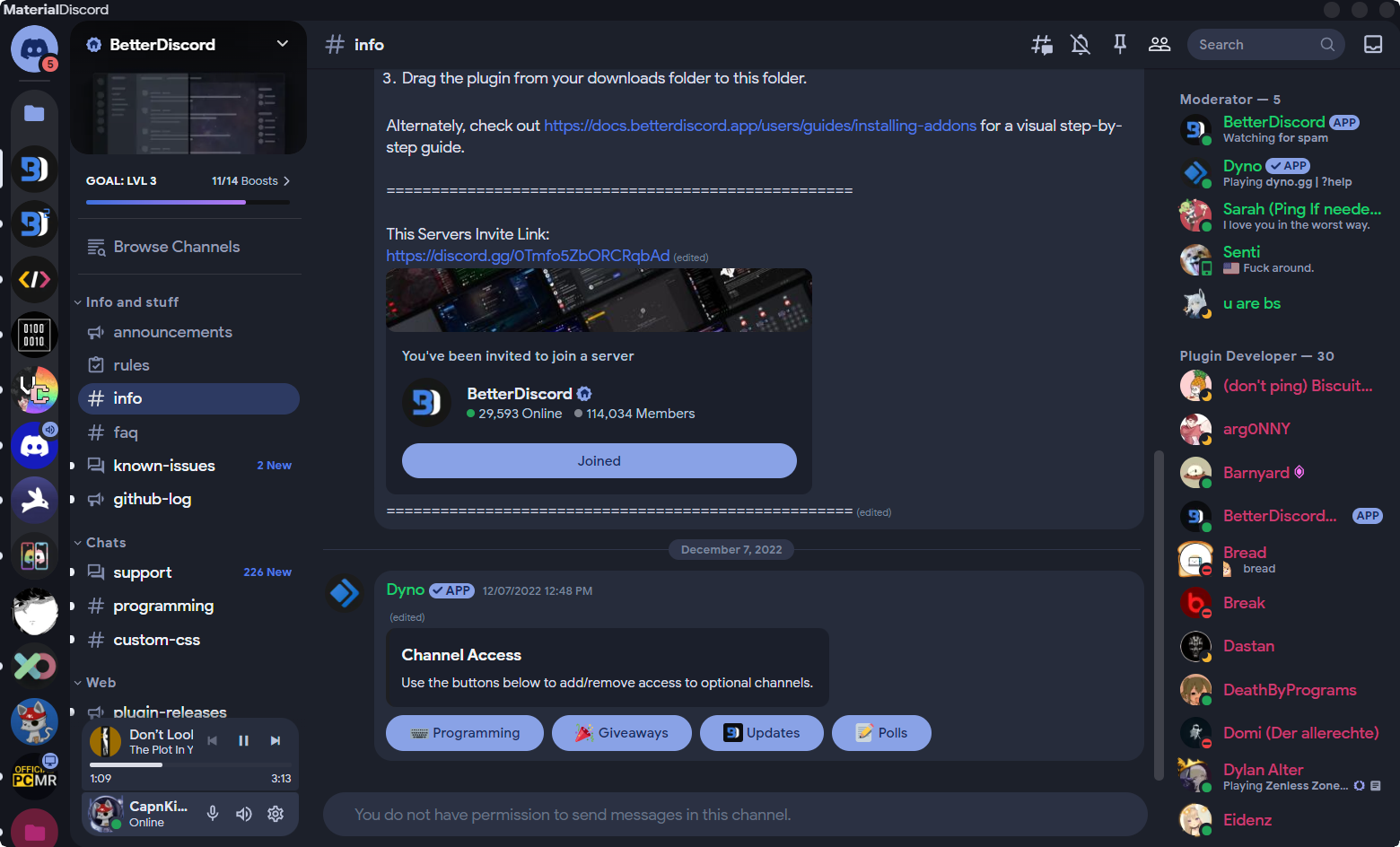The height and width of the screenshot is (847, 1400).
Task: Toggle Updates channel access button
Action: [x=762, y=733]
